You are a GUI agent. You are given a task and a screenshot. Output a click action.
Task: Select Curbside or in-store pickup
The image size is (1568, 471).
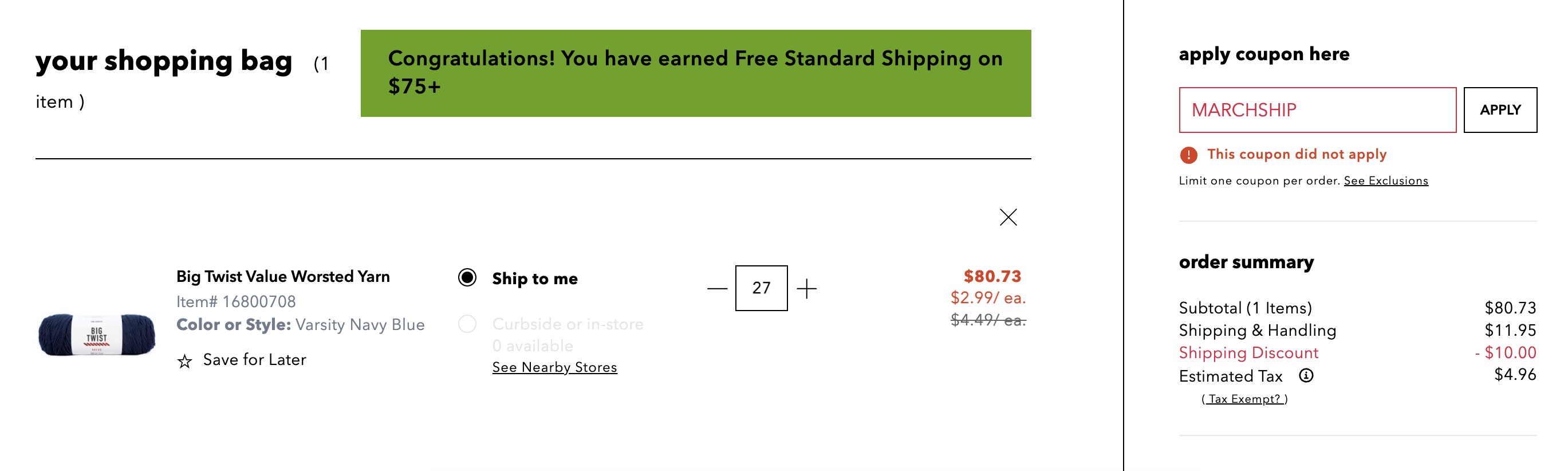tap(467, 325)
